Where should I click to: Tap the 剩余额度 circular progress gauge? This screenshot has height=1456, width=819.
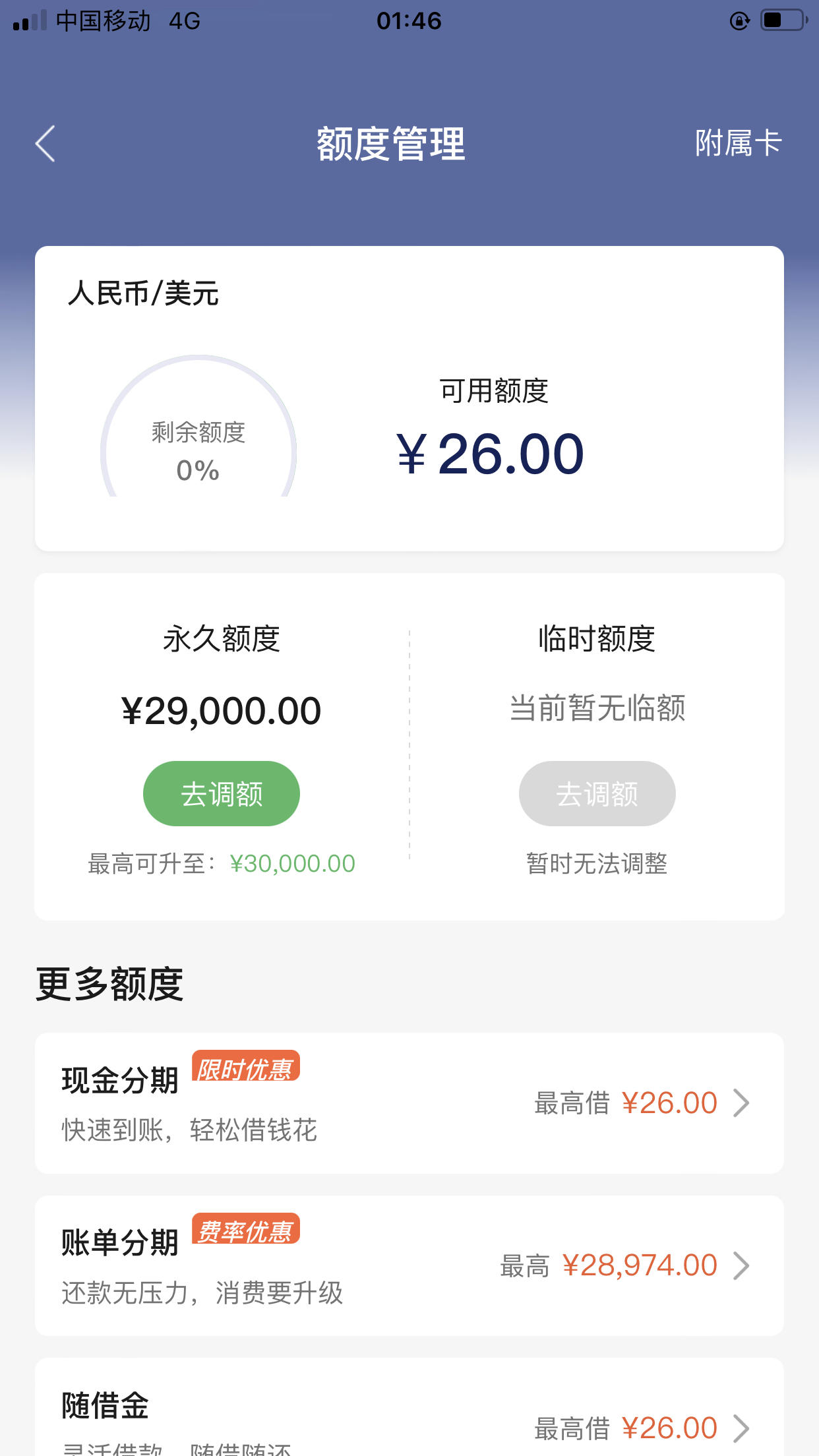coord(198,426)
